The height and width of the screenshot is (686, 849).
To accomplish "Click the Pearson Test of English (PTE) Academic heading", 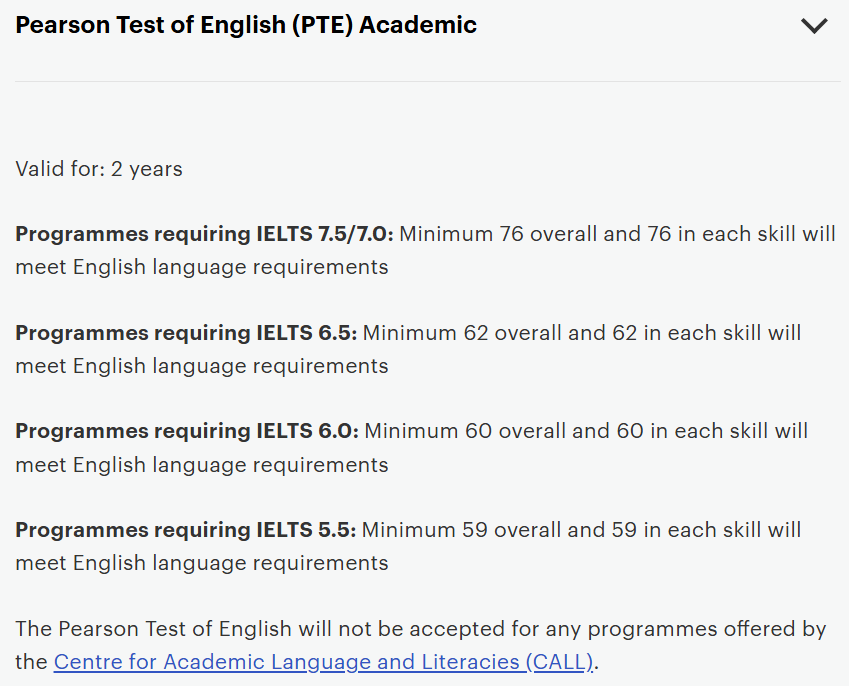I will [246, 25].
